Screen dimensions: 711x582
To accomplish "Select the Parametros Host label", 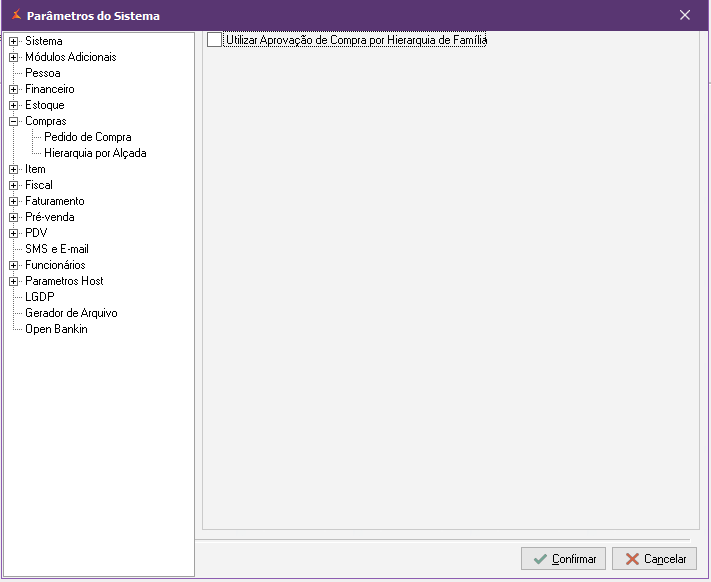I will [x=64, y=281].
